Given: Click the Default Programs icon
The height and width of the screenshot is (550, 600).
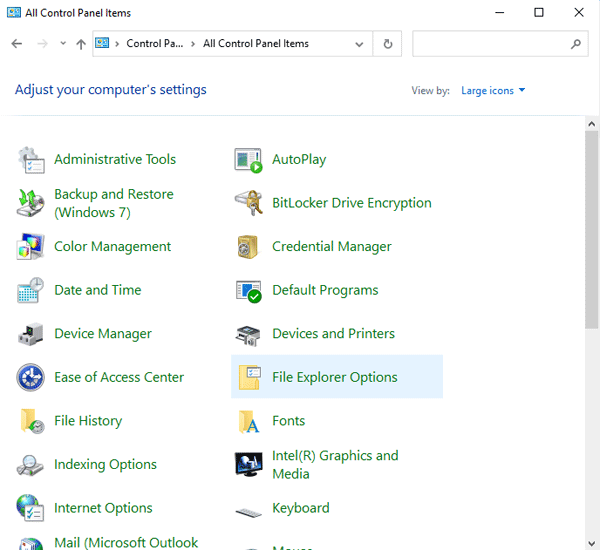Looking at the screenshot, I should [248, 291].
